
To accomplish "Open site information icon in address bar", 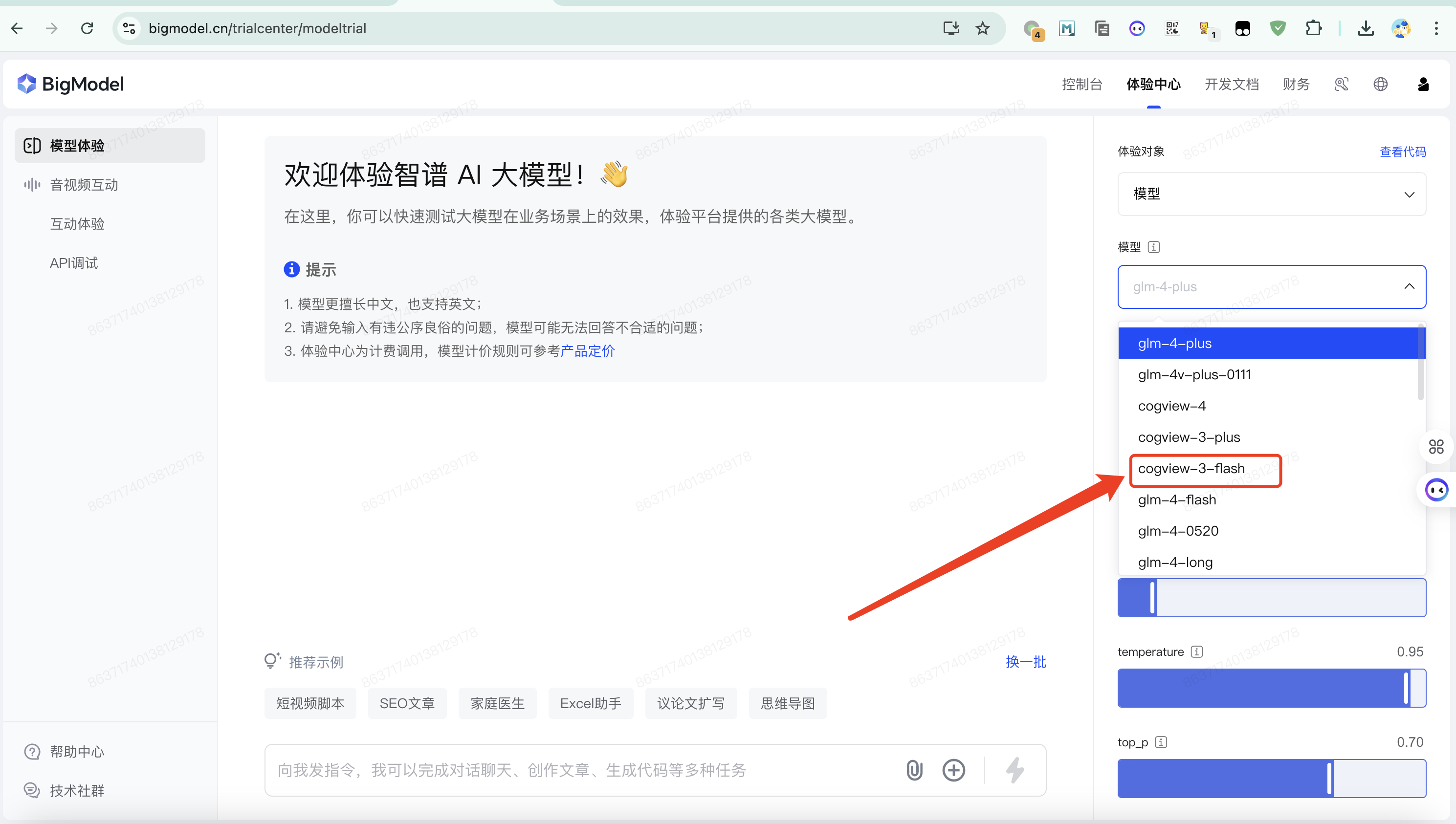I will pyautogui.click(x=129, y=28).
